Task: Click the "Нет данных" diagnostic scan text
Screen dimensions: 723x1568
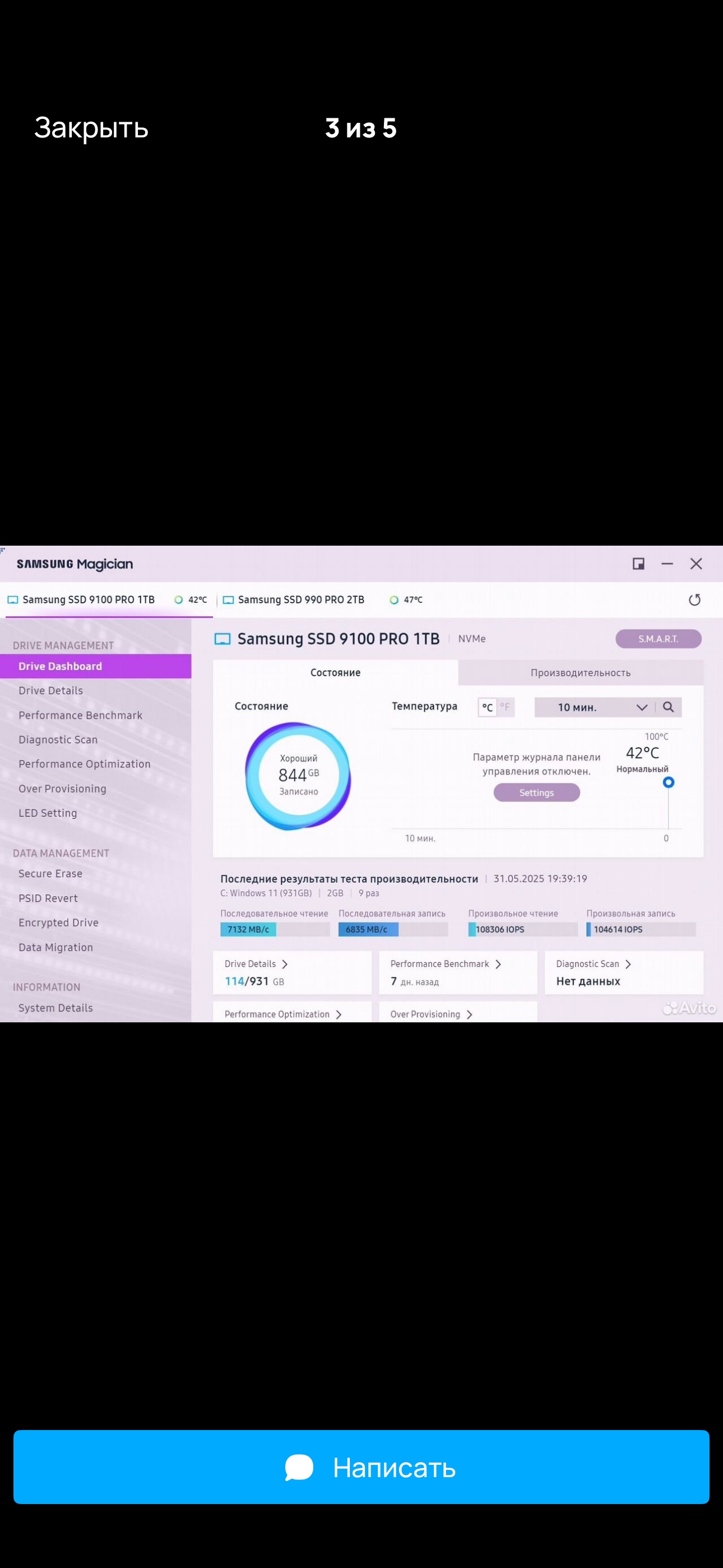Action: [588, 981]
